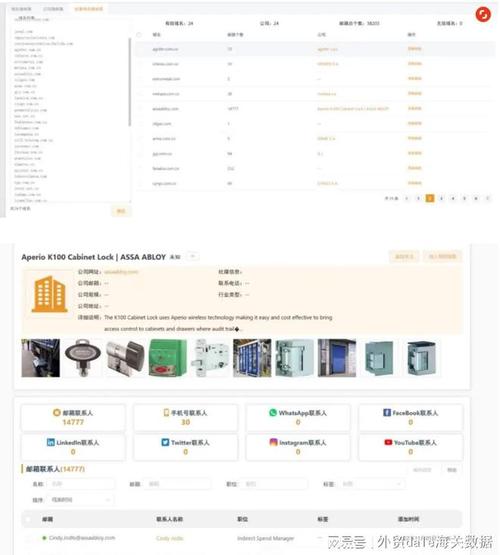Switch to the first tab at top left
This screenshot has width=500, height=555.
(21, 9)
